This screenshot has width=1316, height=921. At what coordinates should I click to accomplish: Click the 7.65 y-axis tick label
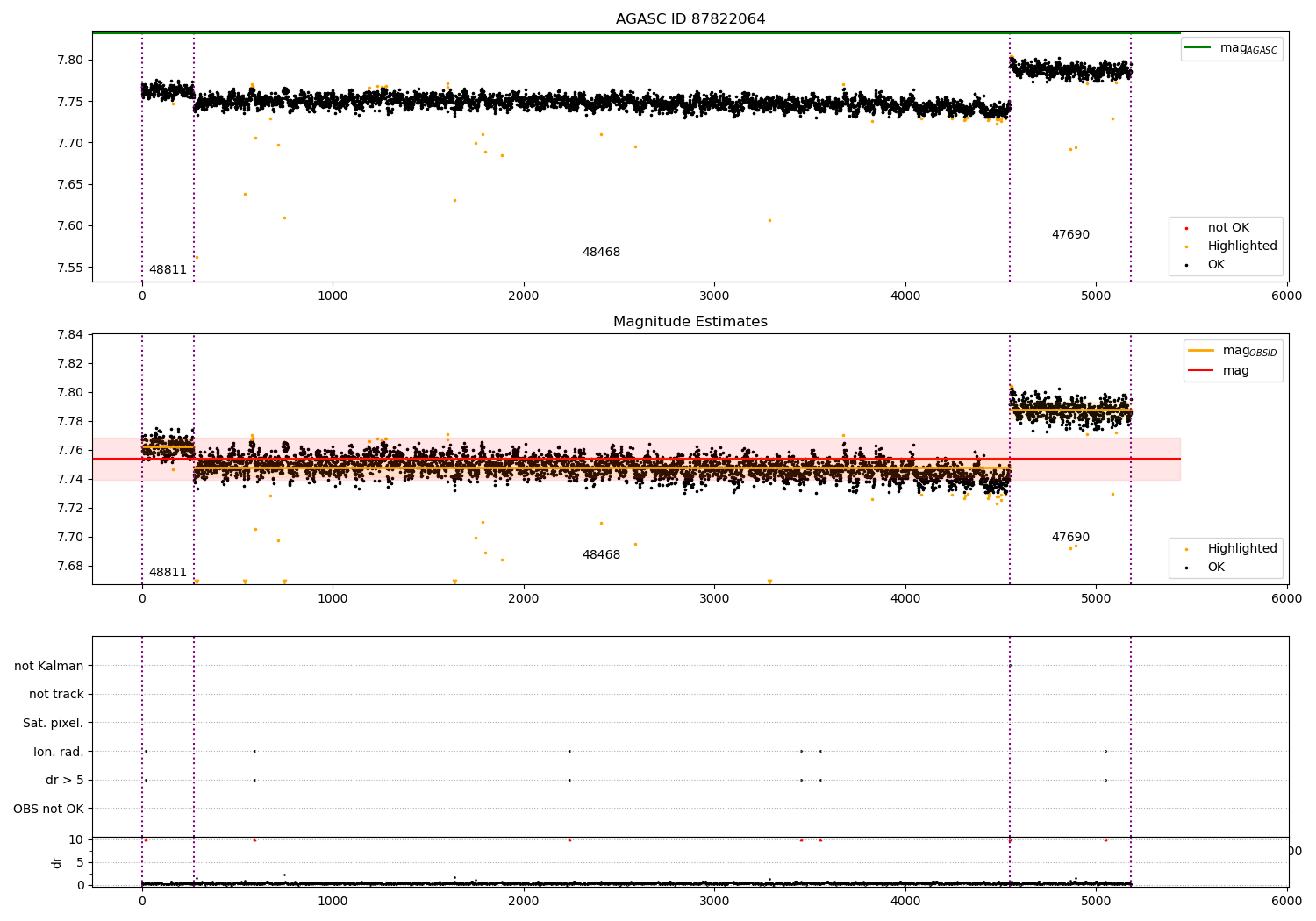click(x=71, y=185)
